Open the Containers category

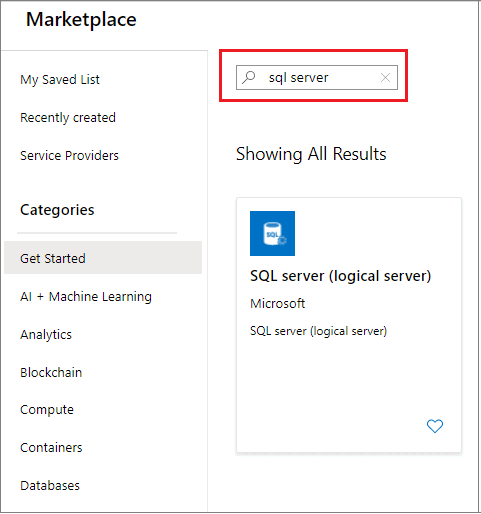[x=51, y=447]
